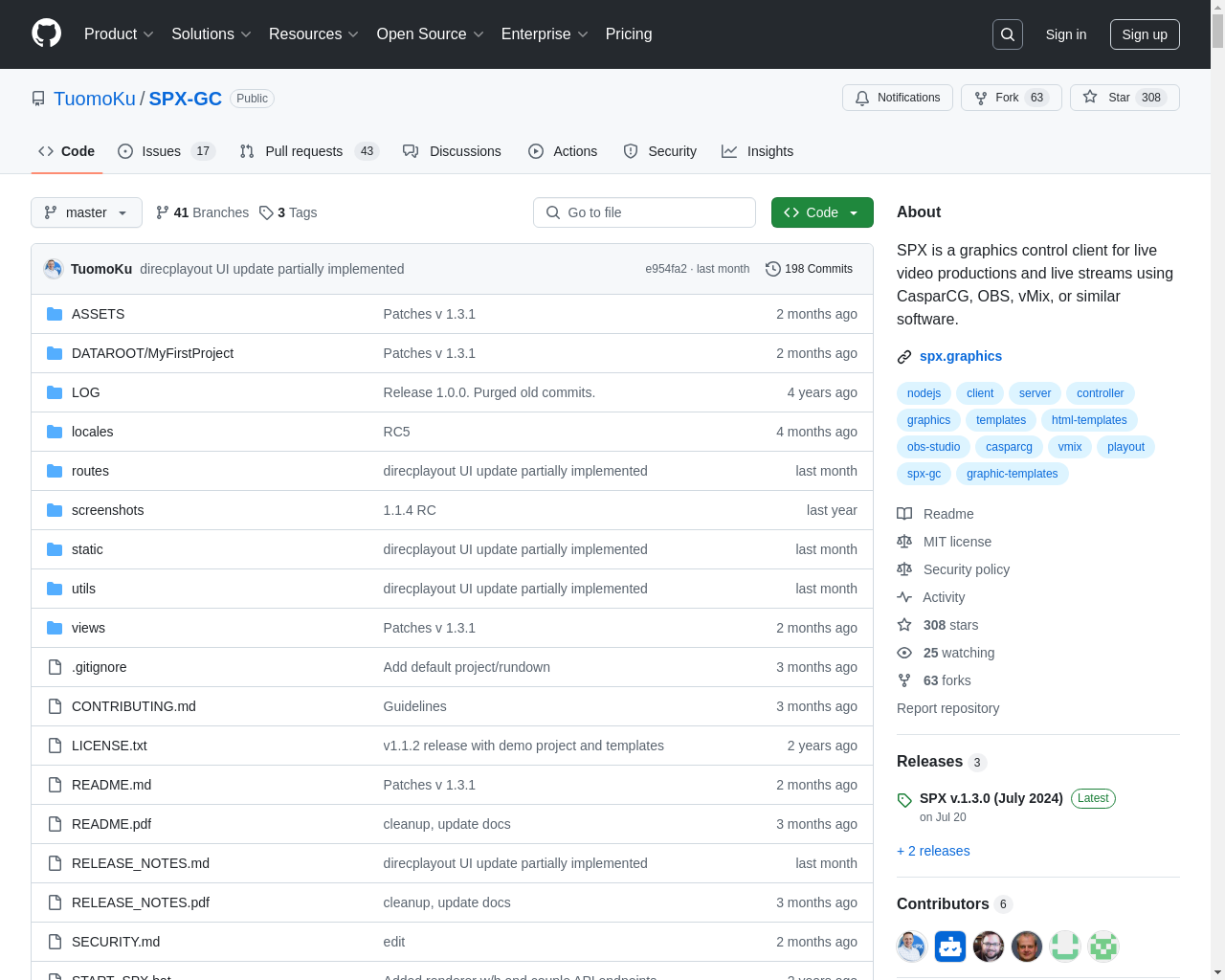Viewport: 1225px width, 980px height.
Task: Expand the Product menu
Action: (x=119, y=34)
